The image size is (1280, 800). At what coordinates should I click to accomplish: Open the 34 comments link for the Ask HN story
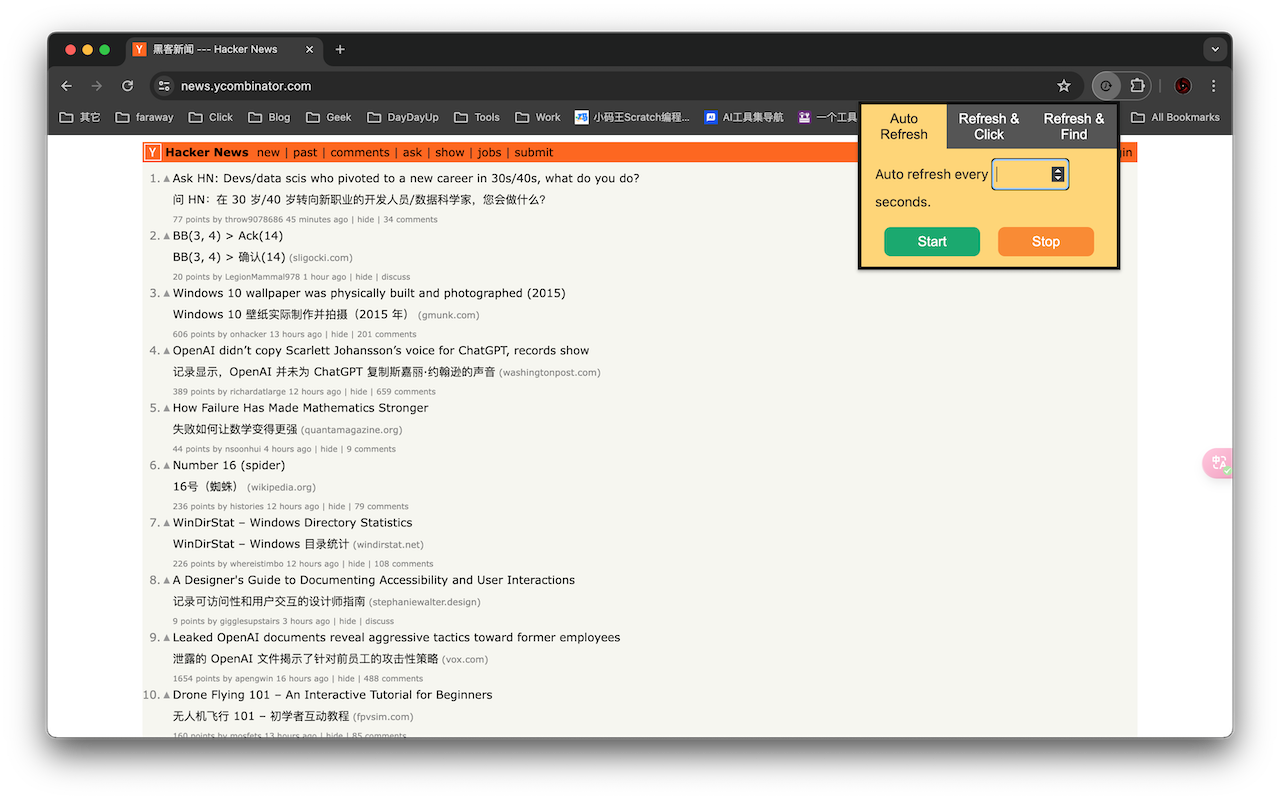click(x=411, y=219)
